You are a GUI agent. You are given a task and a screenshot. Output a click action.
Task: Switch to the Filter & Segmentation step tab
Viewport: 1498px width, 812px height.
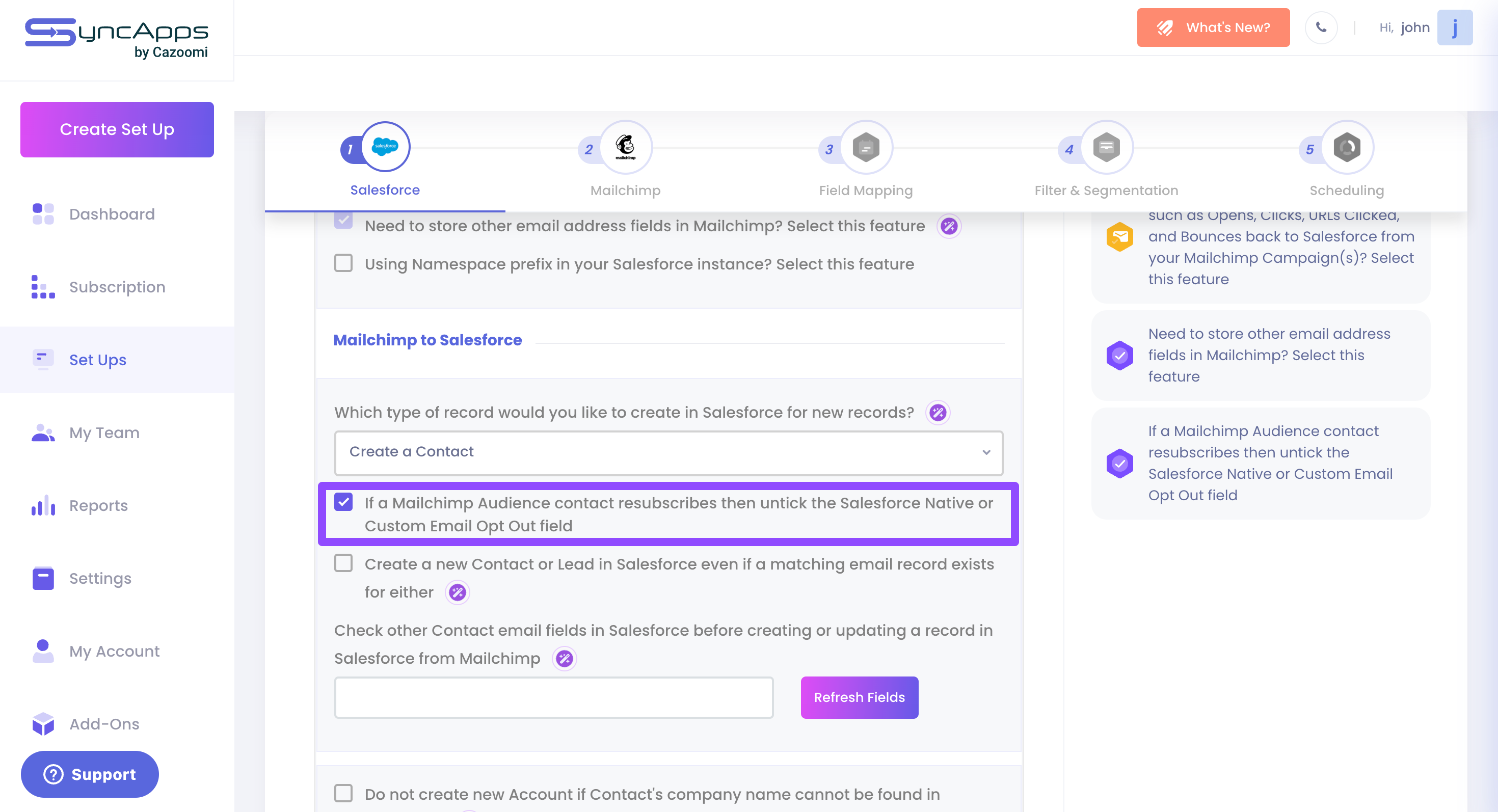click(x=1106, y=161)
